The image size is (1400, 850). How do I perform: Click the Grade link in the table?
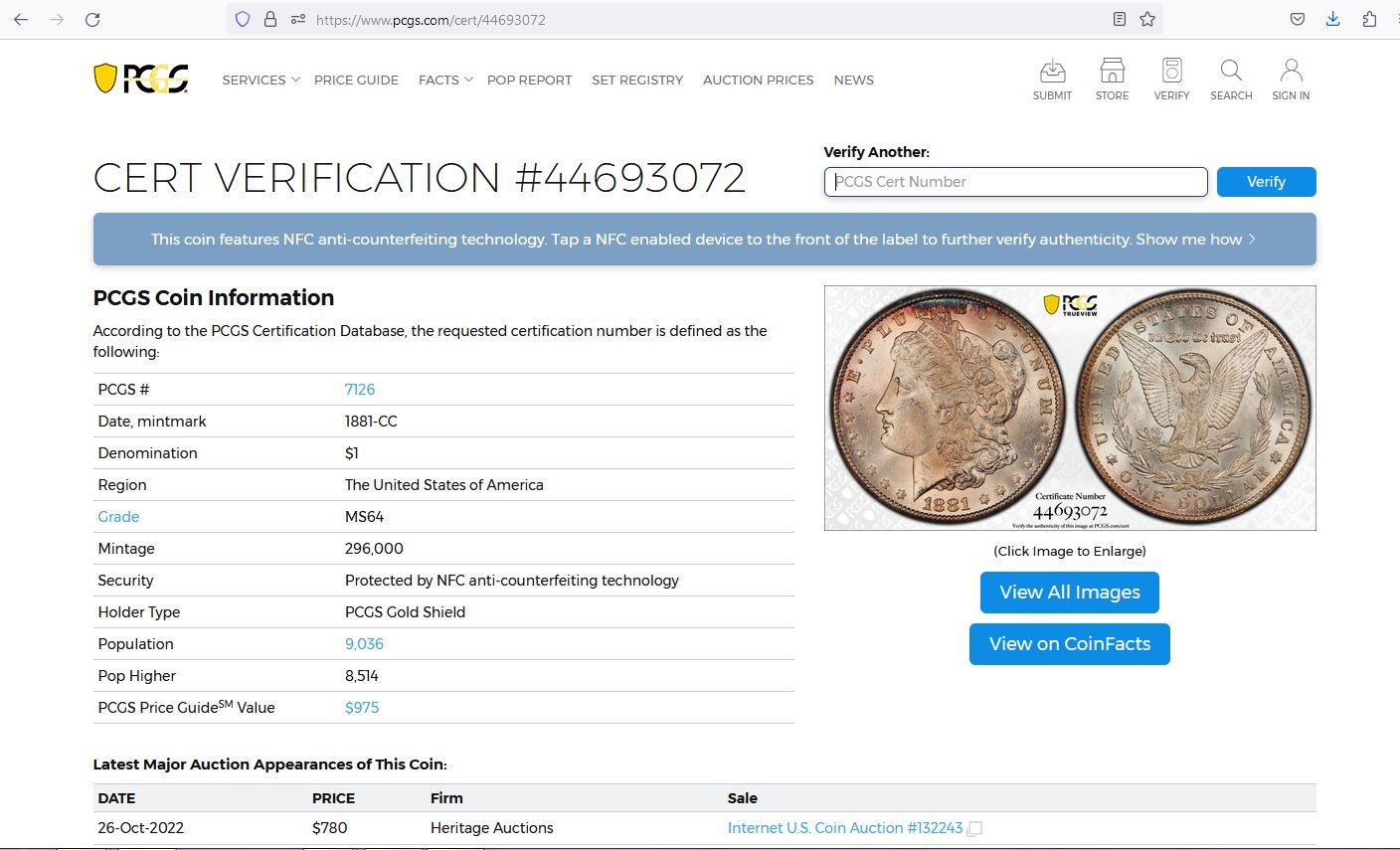118,517
